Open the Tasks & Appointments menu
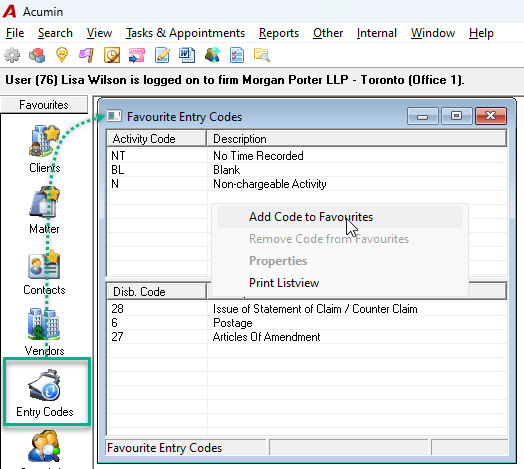 (185, 33)
